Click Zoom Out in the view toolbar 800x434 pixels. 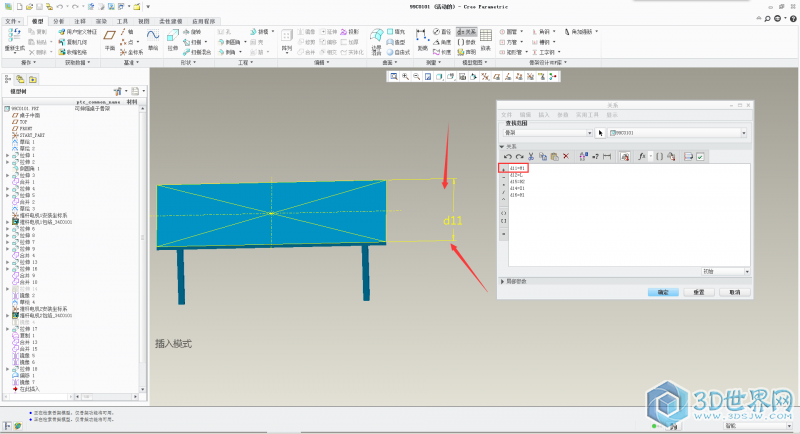coord(416,76)
